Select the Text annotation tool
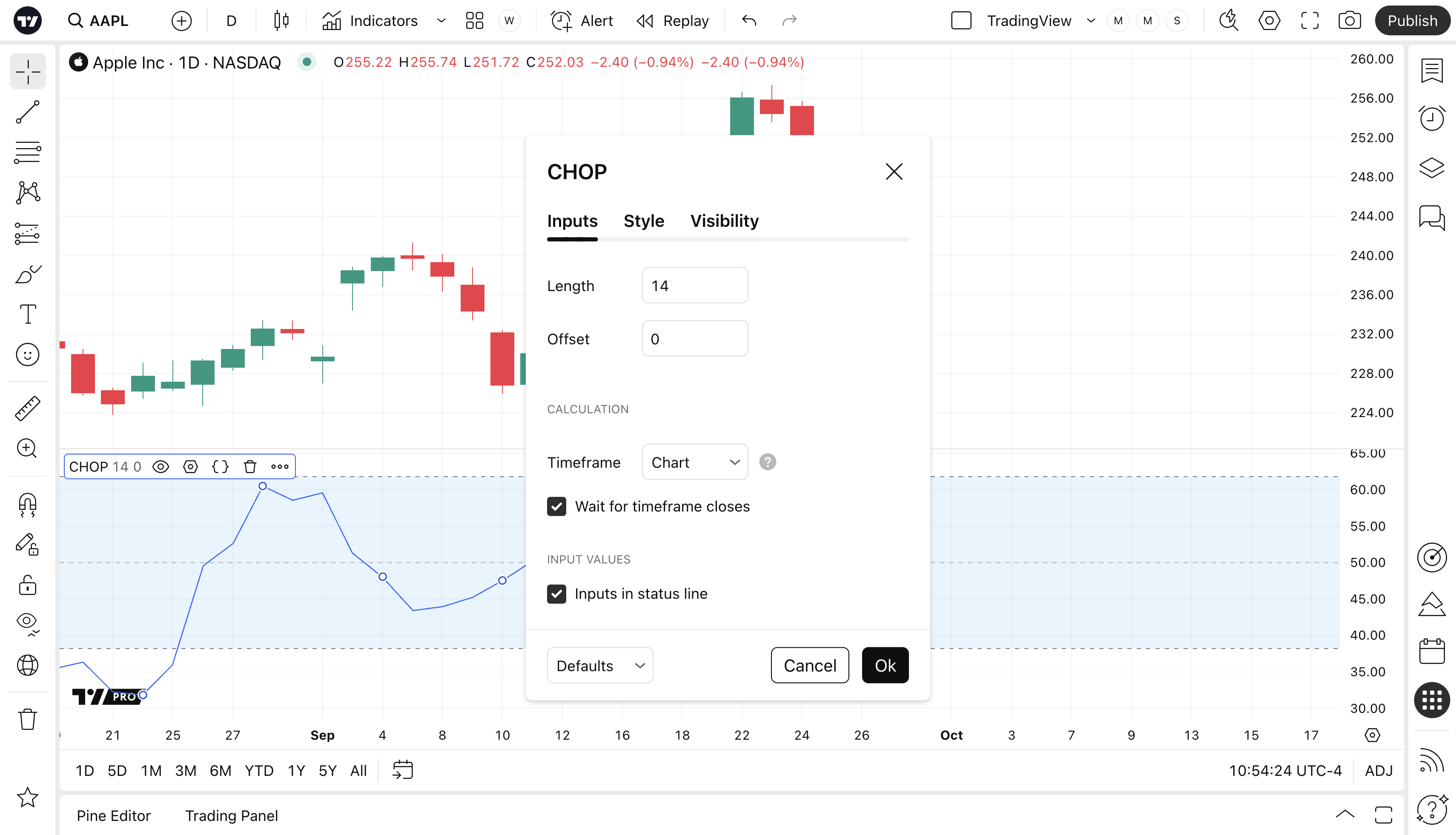1456x835 pixels. coord(28,314)
